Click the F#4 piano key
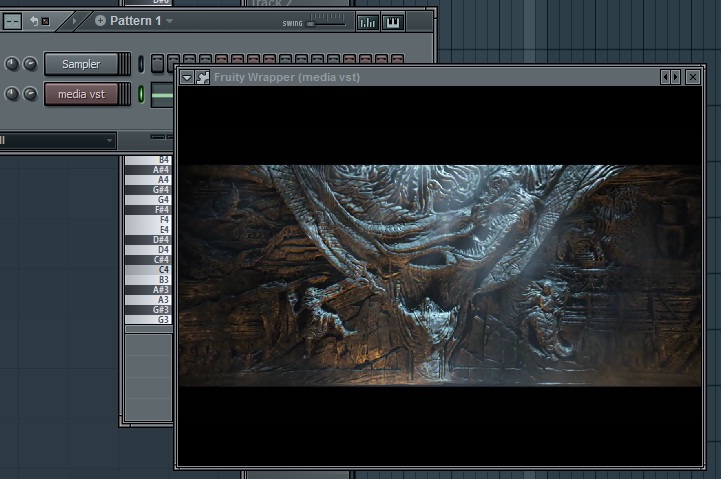 (x=148, y=210)
